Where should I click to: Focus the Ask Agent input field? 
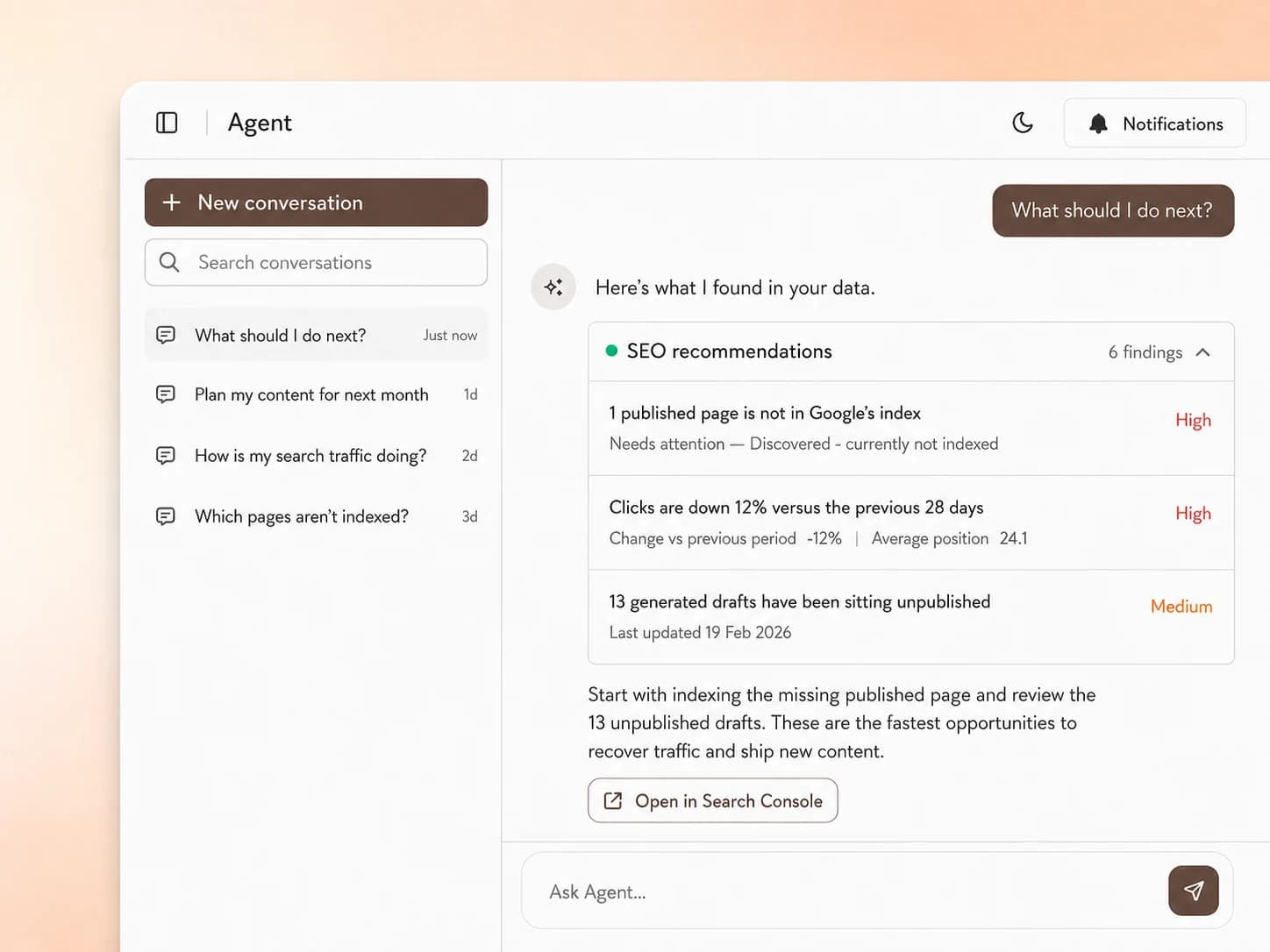(x=851, y=892)
